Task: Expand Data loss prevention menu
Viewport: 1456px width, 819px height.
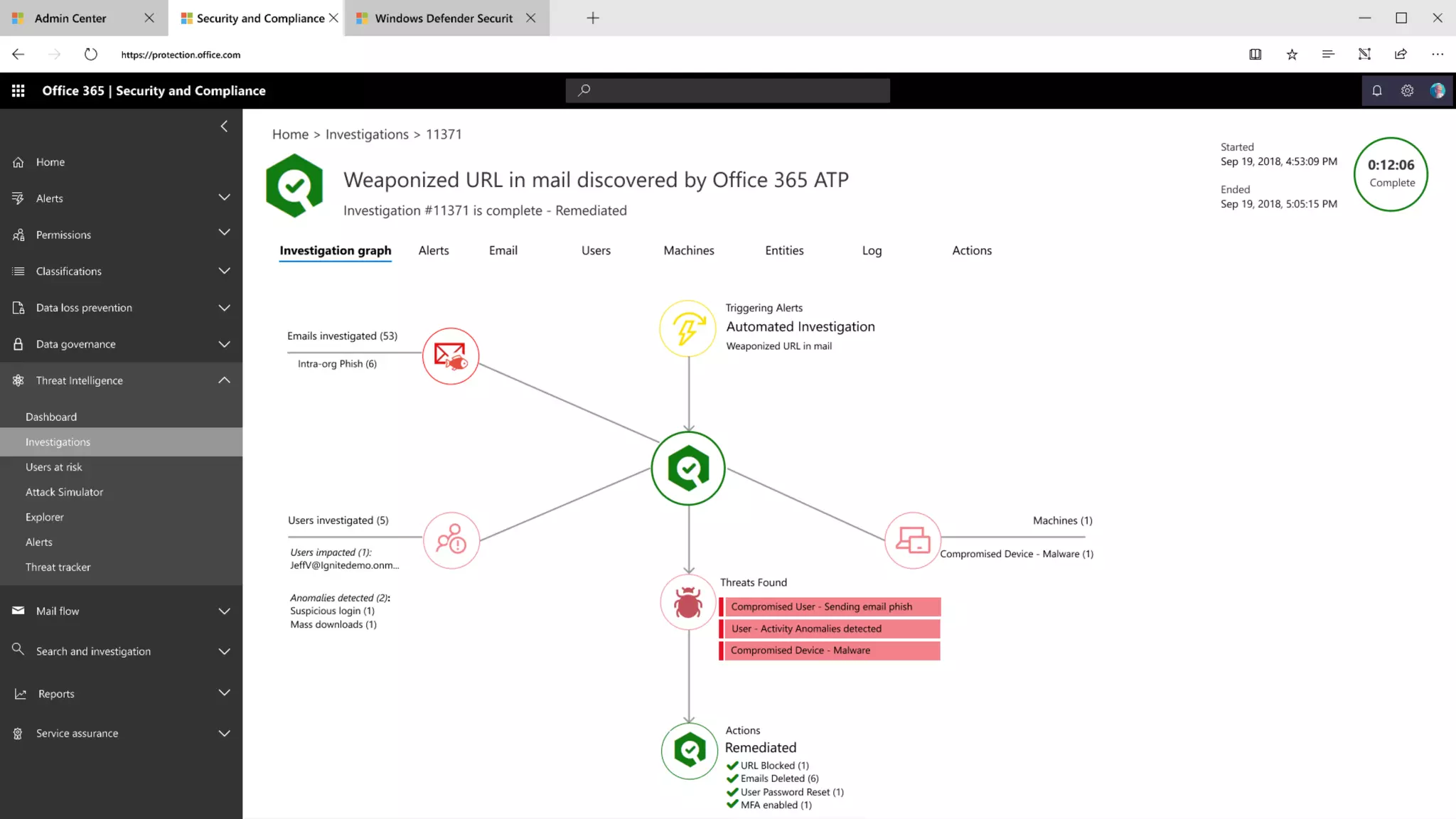Action: [224, 308]
